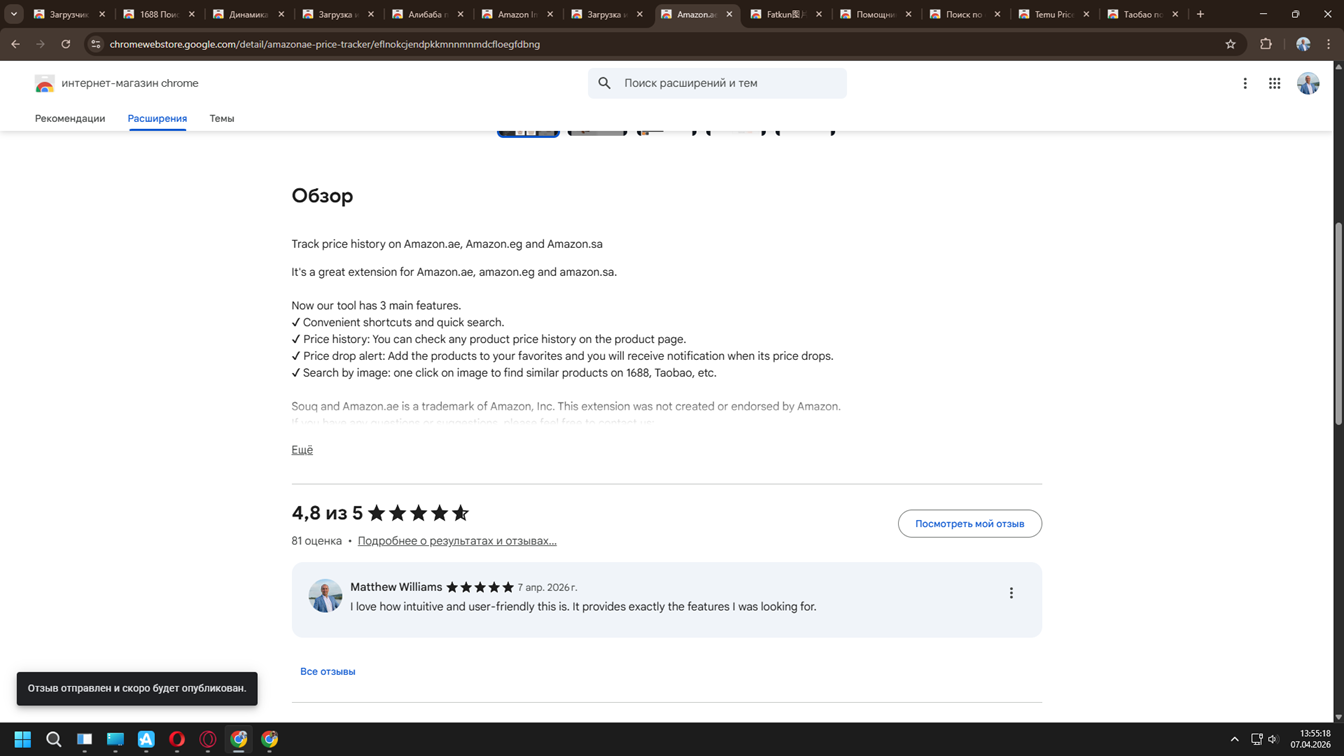
Task: Open the Windows Start menu
Action: click(x=22, y=739)
